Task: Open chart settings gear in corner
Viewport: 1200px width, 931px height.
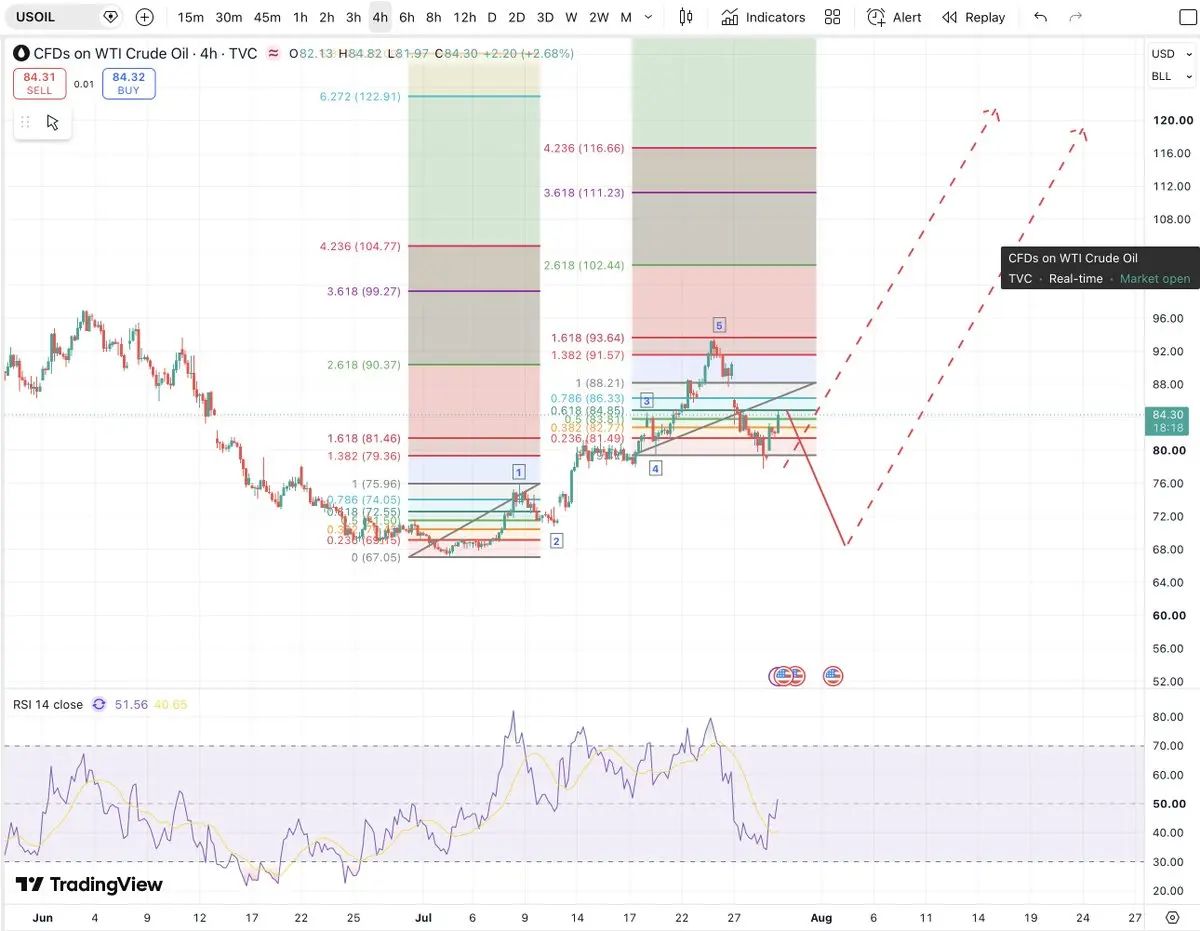Action: click(1172, 917)
